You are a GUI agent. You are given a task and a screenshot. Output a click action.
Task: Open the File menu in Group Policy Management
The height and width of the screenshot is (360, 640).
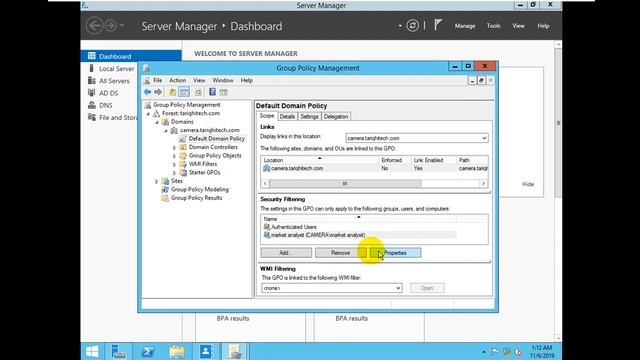click(157, 80)
